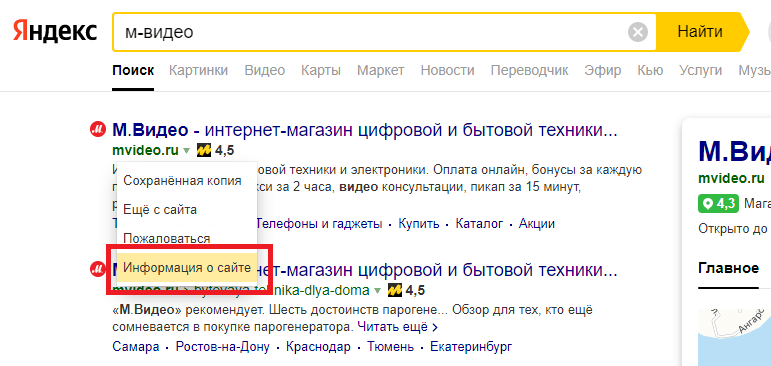
Task: Expand the Читать ещё link
Action: pos(397,326)
